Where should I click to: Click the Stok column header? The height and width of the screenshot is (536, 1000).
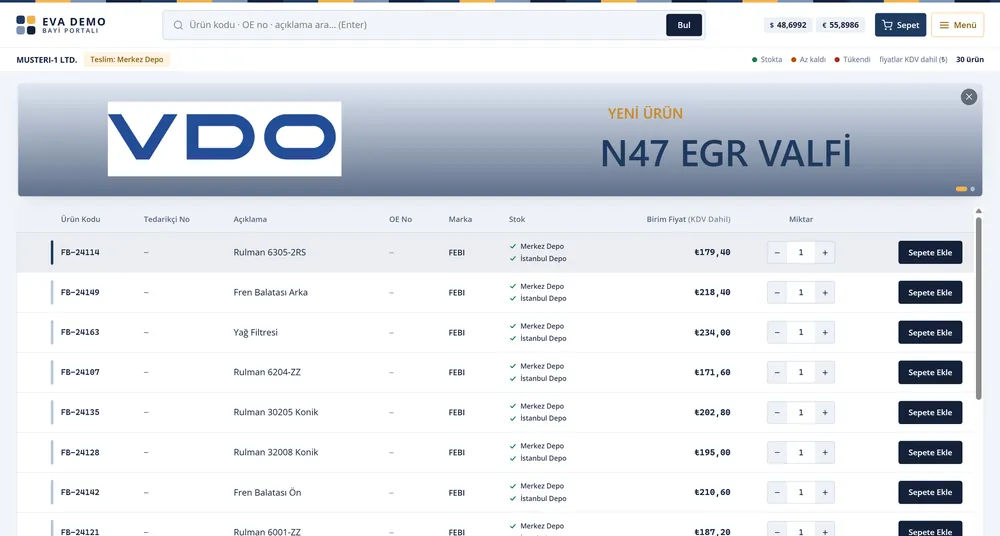[517, 219]
